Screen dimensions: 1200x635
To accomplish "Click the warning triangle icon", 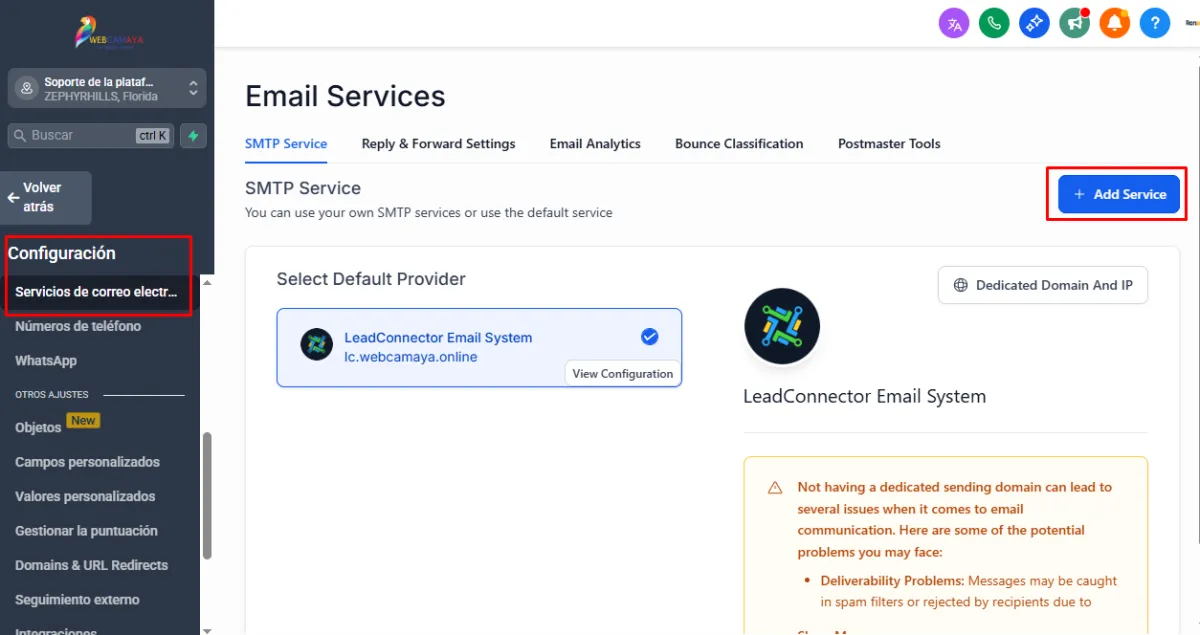I will 775,488.
